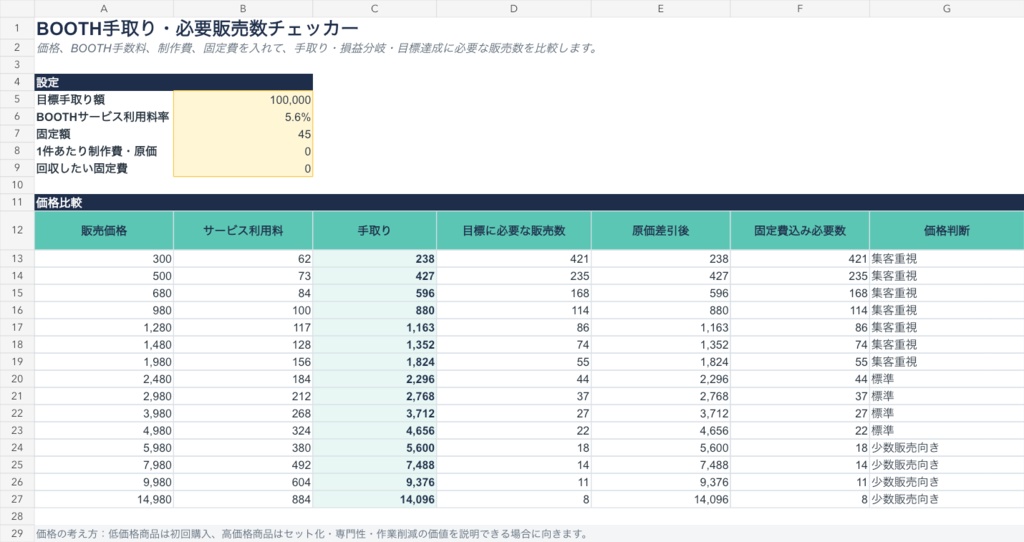
Task: Click the 販売価格 column heading
Action: pos(104,230)
